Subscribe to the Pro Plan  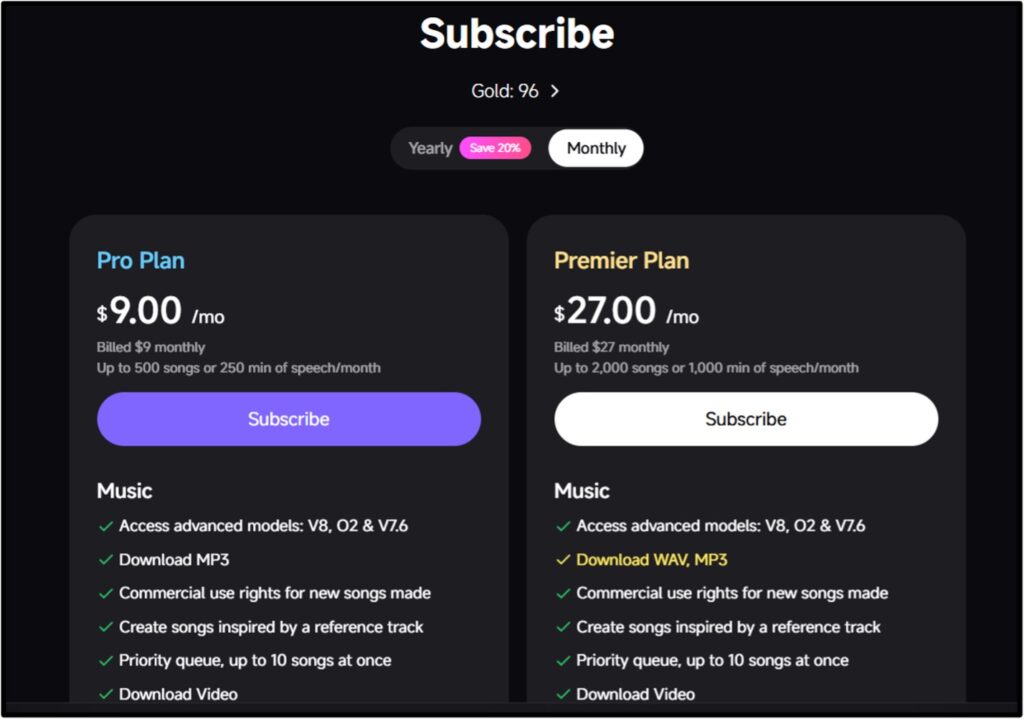289,419
